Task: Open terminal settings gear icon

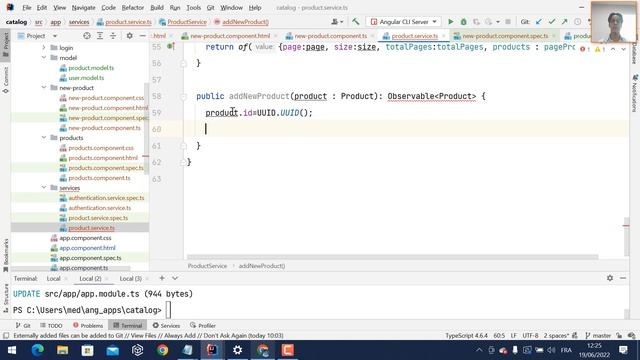Action: click(610, 278)
